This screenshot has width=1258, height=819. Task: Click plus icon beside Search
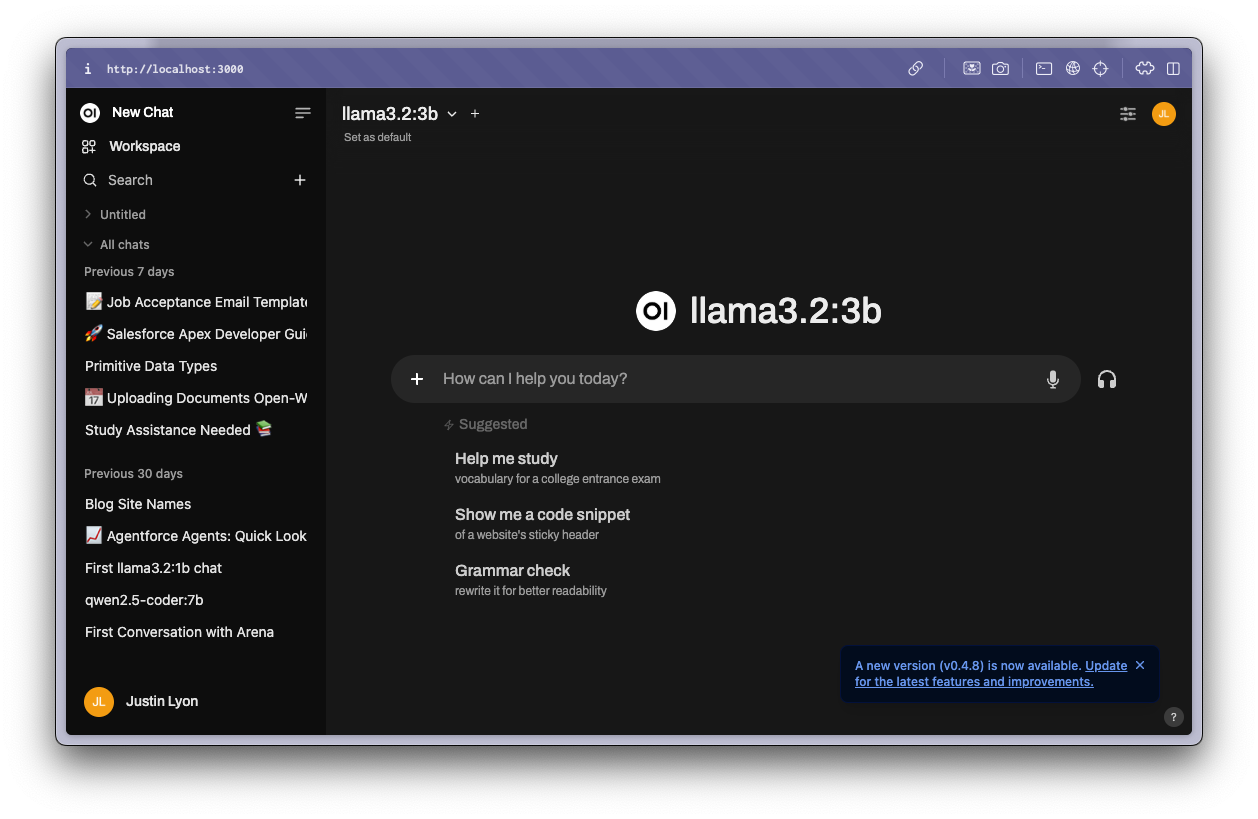pos(300,180)
